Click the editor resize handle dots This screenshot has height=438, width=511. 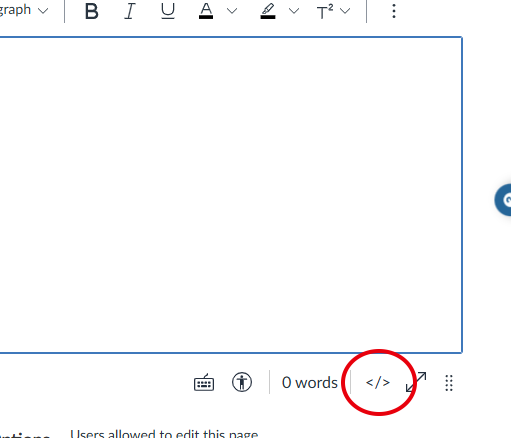pos(449,383)
